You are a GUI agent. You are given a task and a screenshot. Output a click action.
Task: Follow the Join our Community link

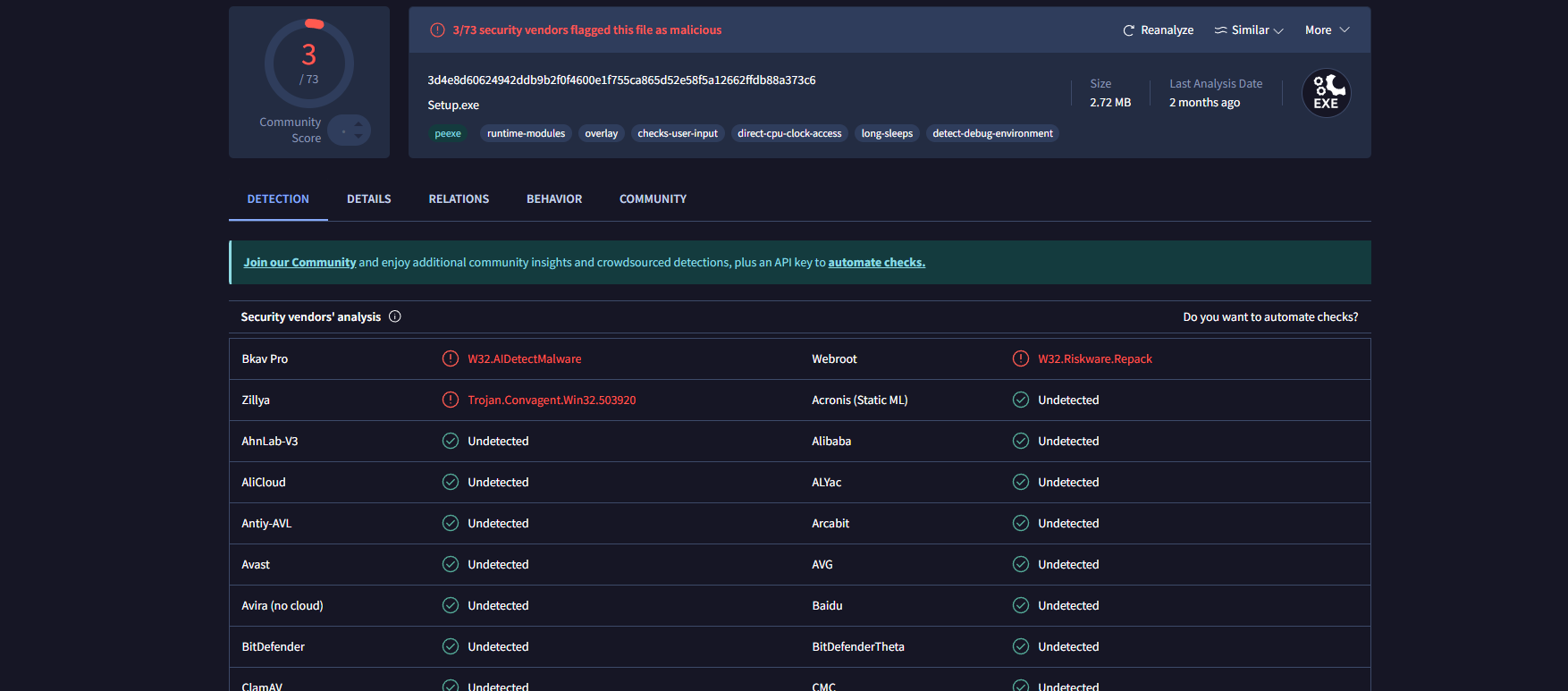click(299, 263)
